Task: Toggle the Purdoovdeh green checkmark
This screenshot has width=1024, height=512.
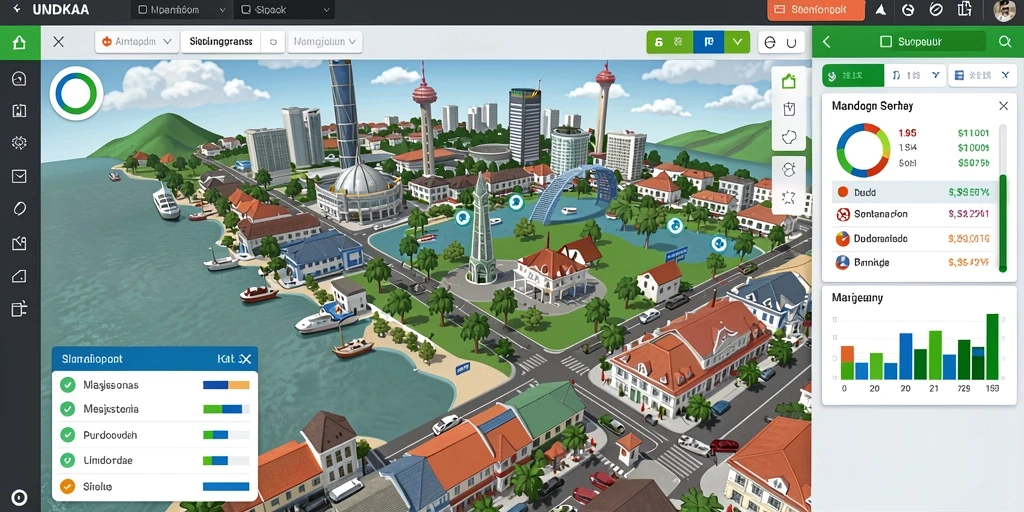Action: coord(67,434)
